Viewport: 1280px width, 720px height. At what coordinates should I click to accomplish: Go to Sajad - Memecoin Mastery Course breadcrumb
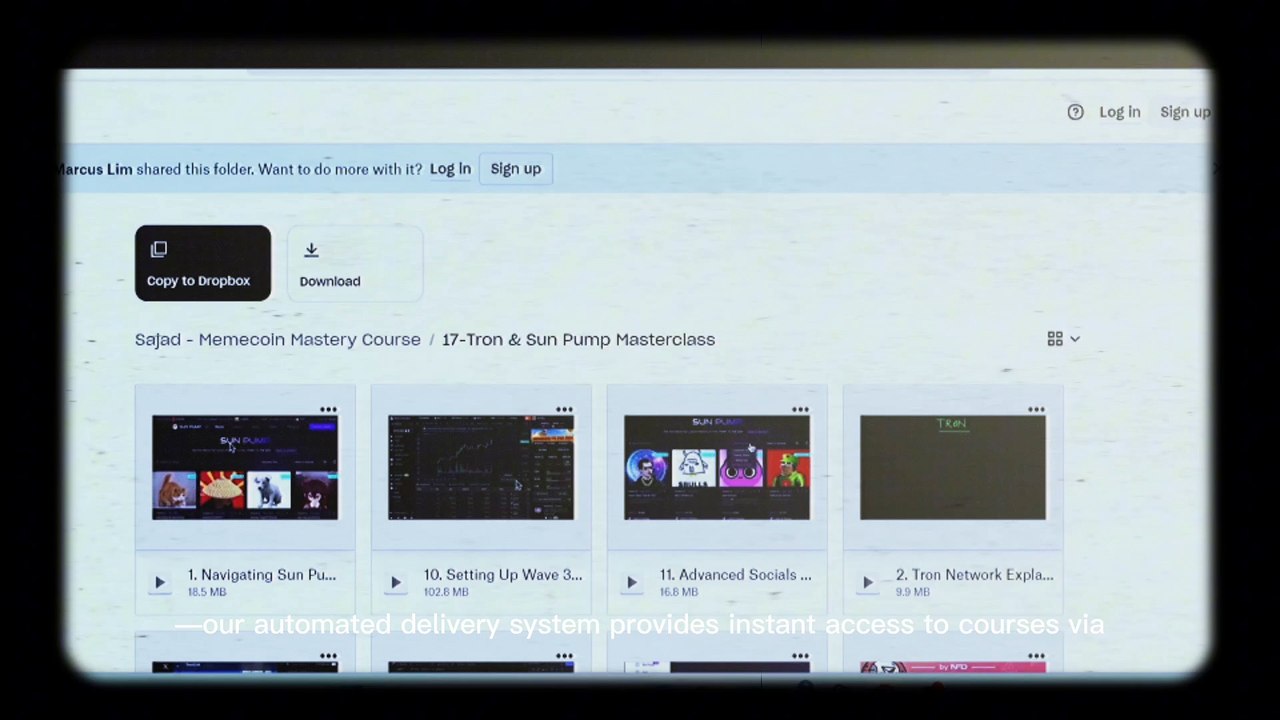(x=278, y=340)
